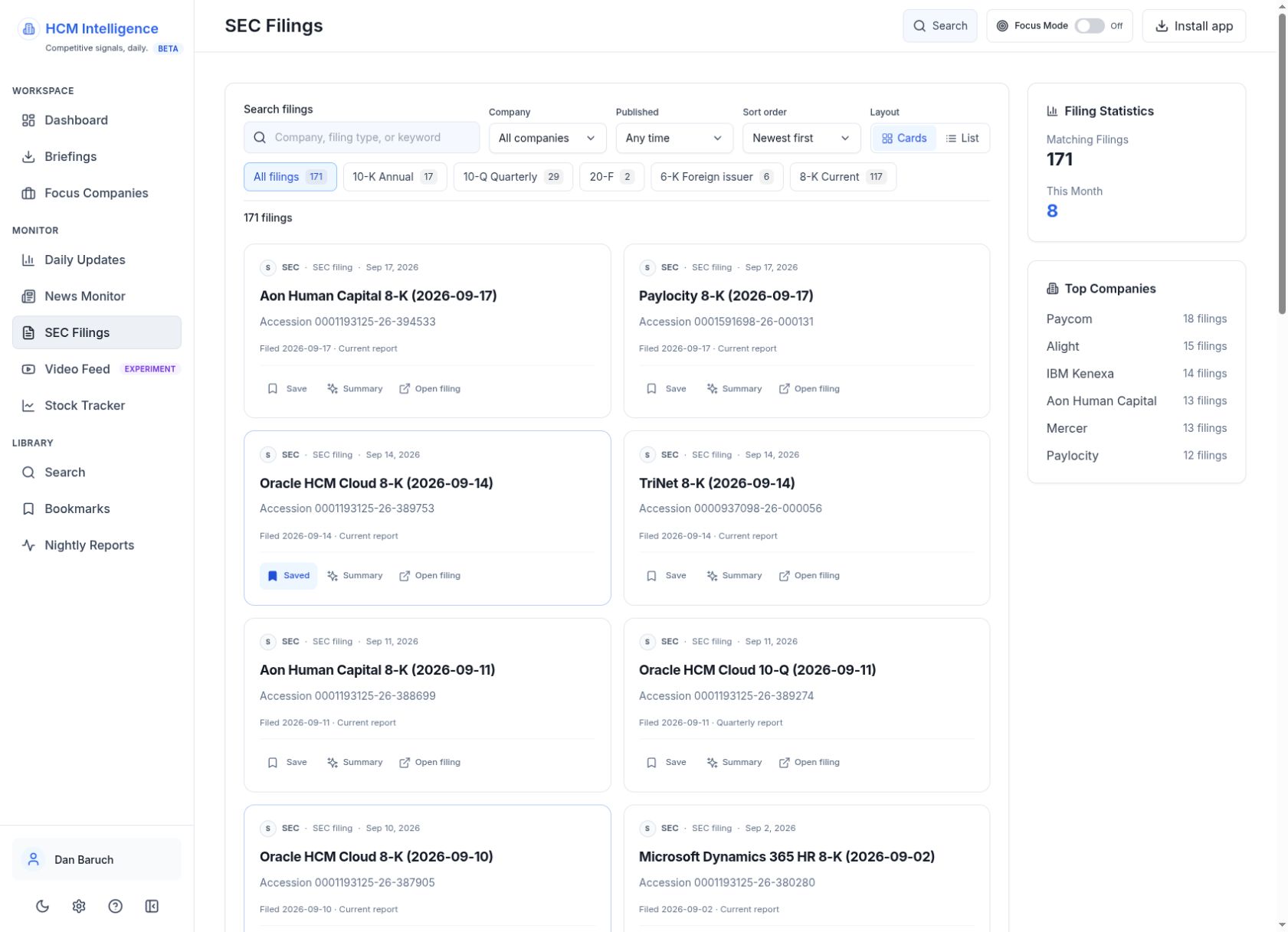Open Library Search in sidebar

tap(97, 473)
